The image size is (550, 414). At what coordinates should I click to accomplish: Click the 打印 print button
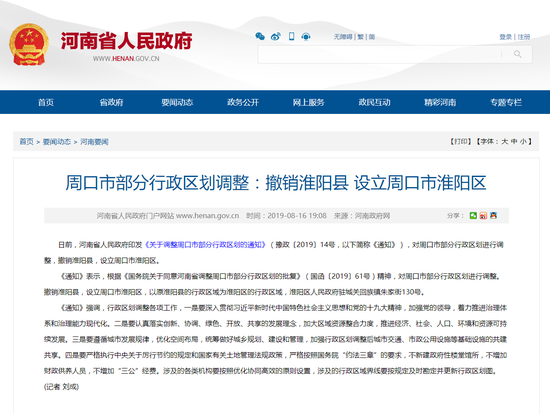point(461,141)
